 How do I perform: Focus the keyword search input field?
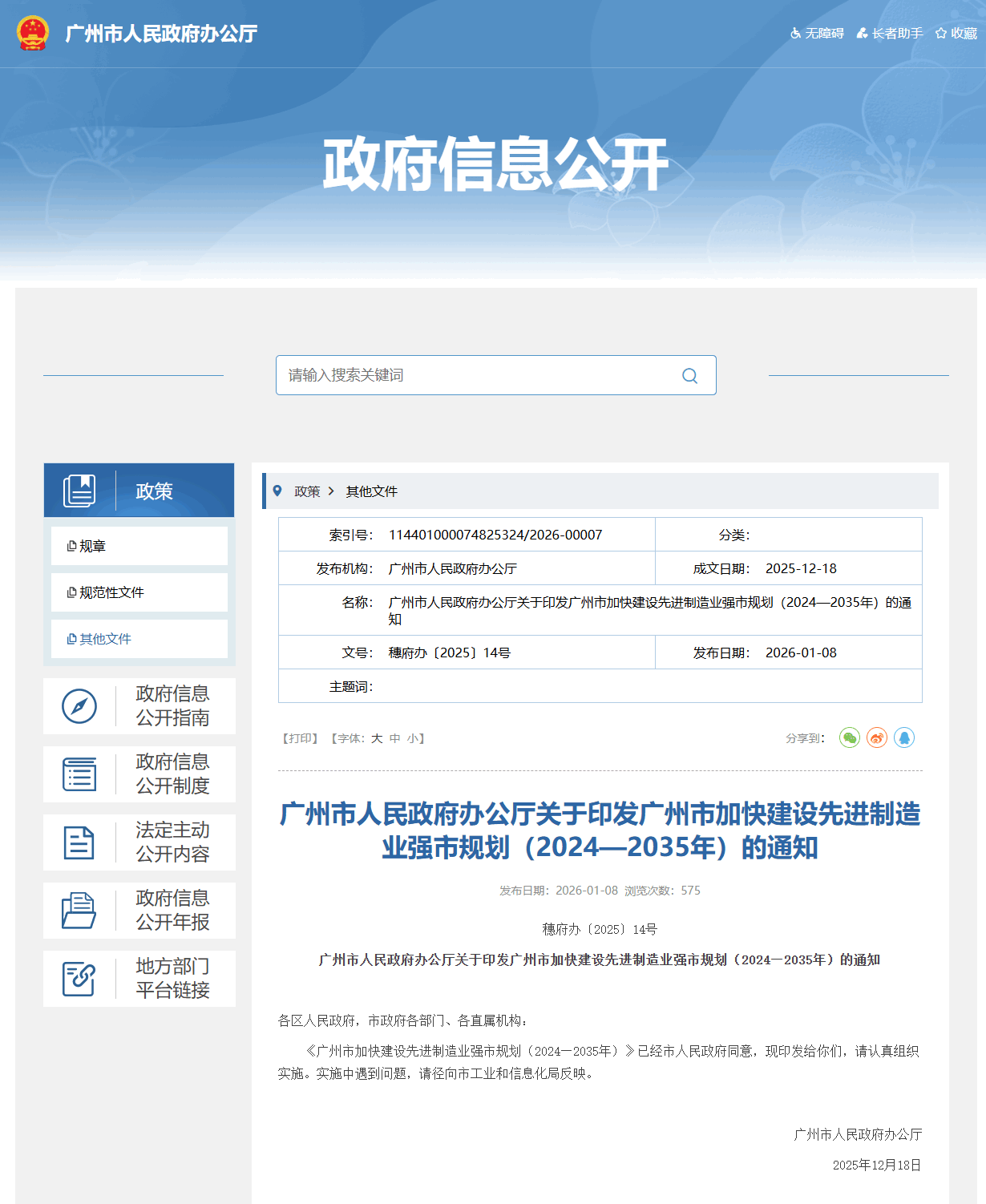477,375
